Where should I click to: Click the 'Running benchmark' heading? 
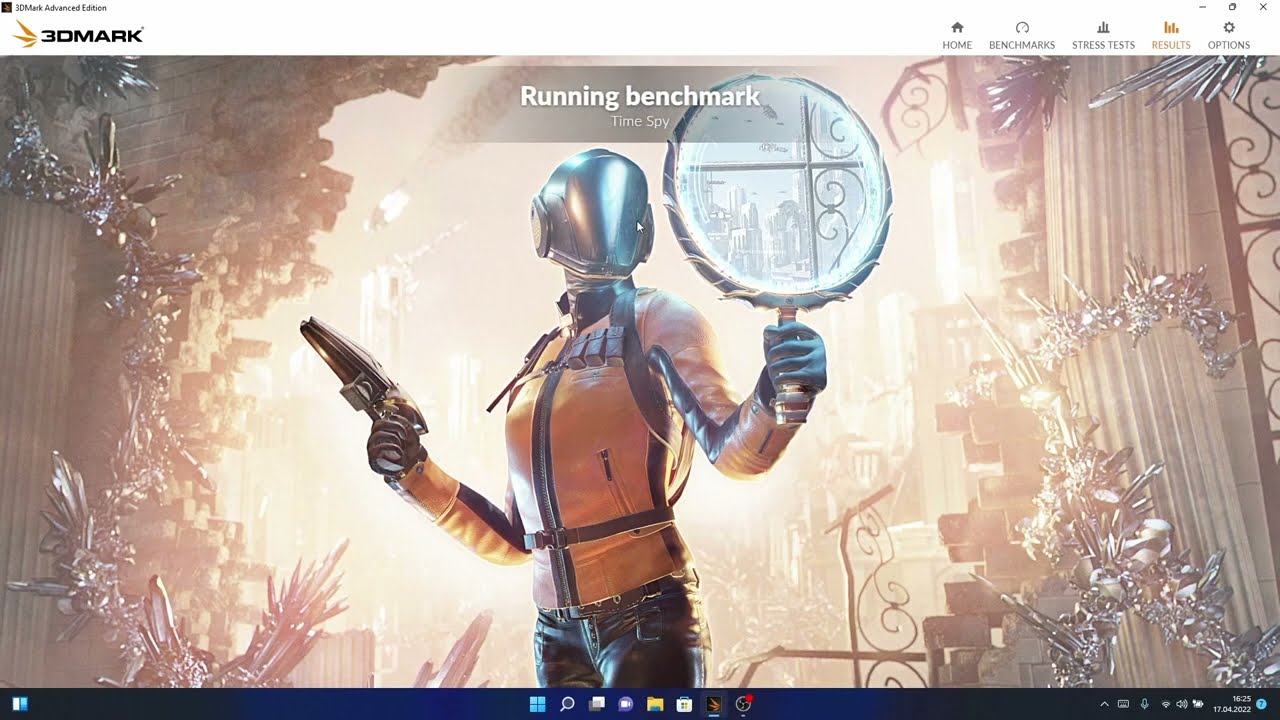click(x=640, y=96)
